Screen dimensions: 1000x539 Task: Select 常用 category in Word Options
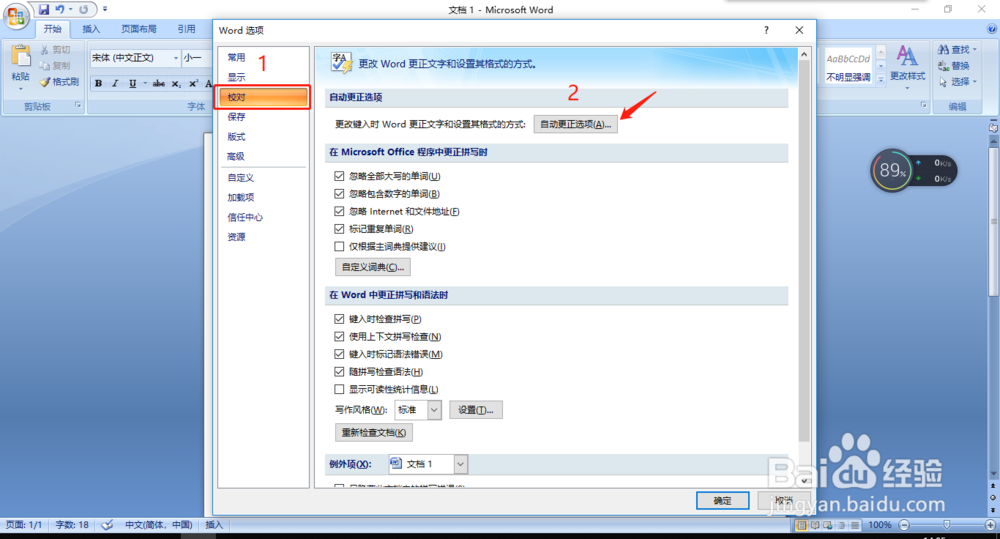pos(263,57)
